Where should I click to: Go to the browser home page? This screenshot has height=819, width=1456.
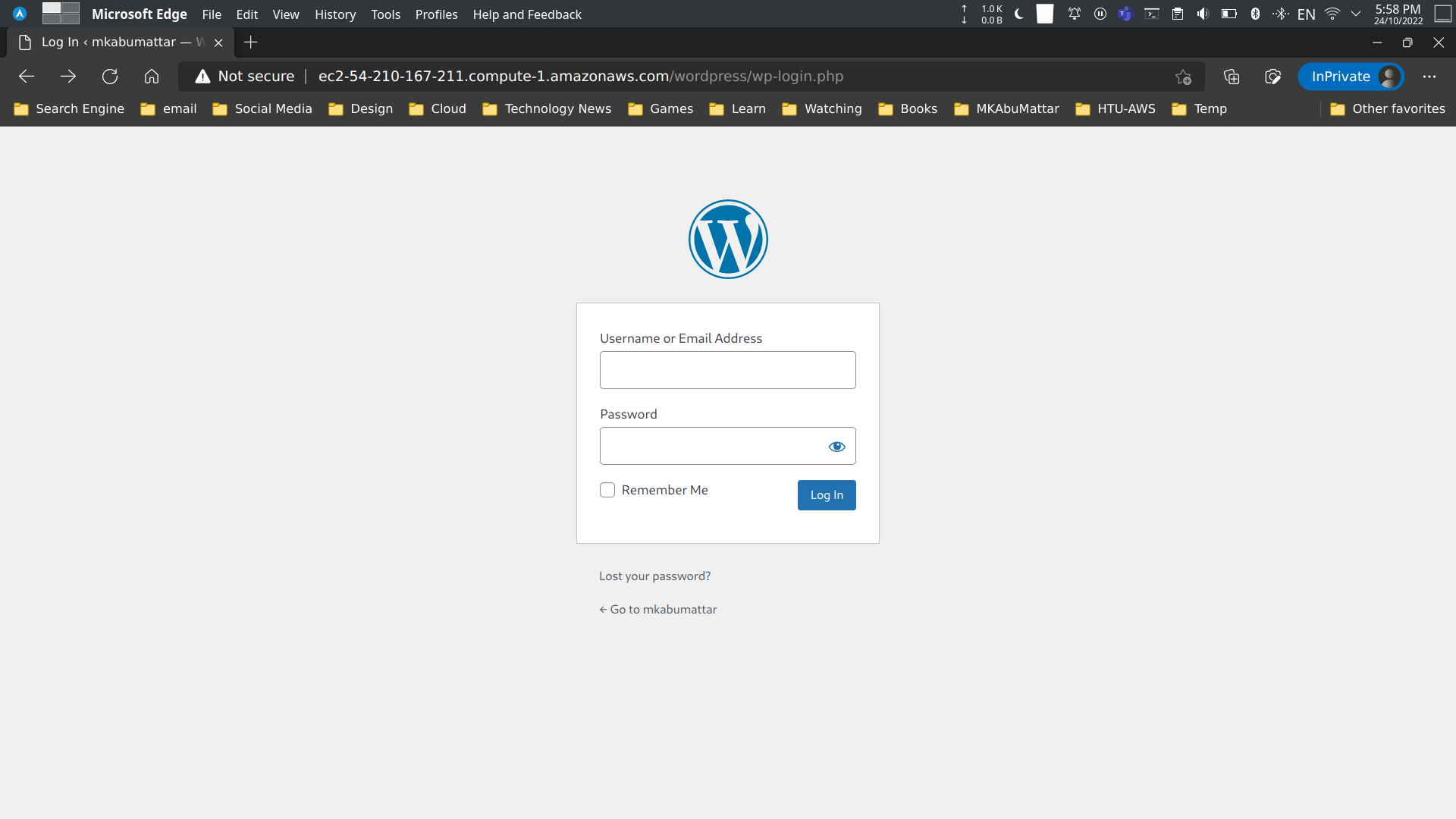coord(152,77)
